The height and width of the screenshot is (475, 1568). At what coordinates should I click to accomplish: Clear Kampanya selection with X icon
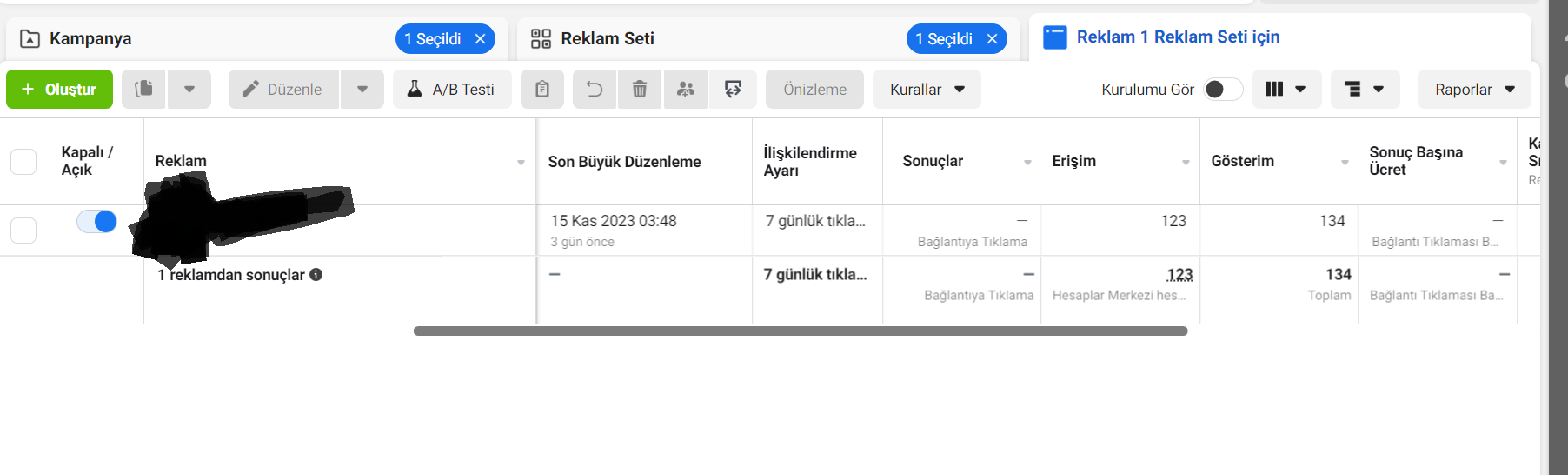click(480, 38)
